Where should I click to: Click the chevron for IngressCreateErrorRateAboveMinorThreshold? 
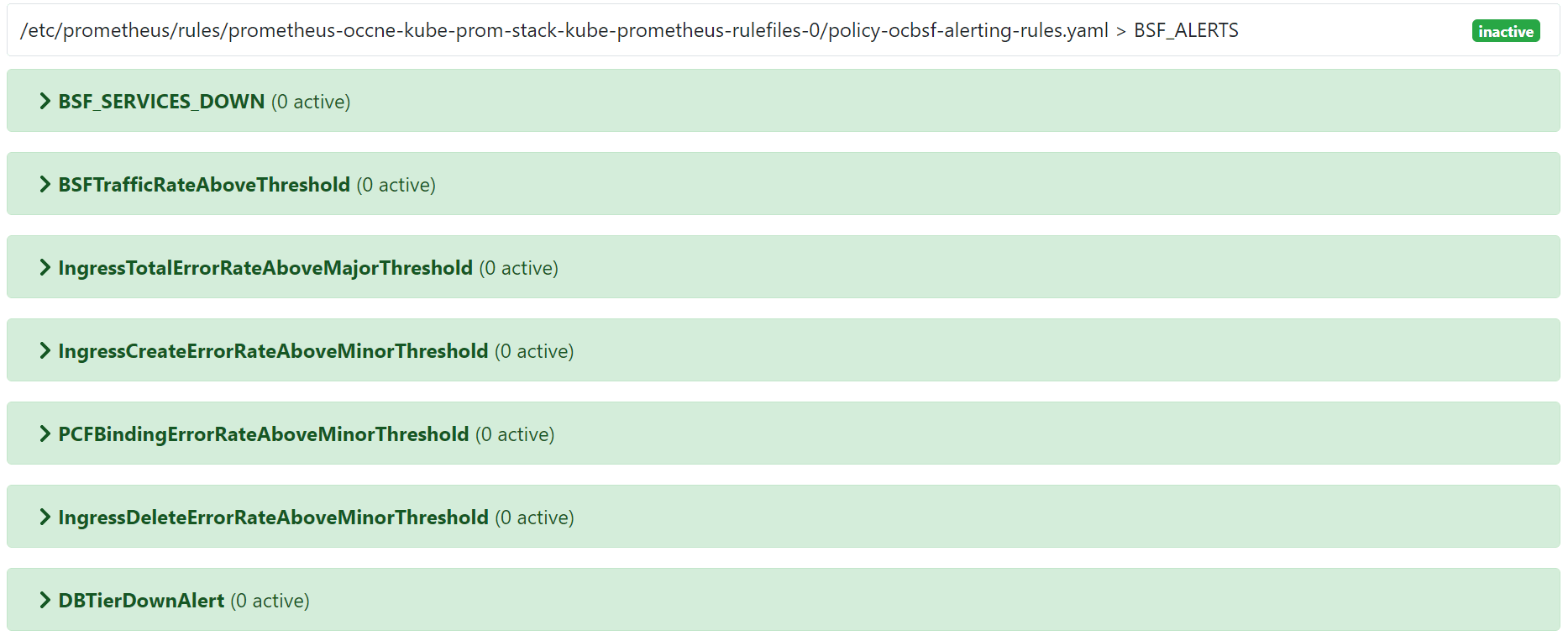point(45,350)
